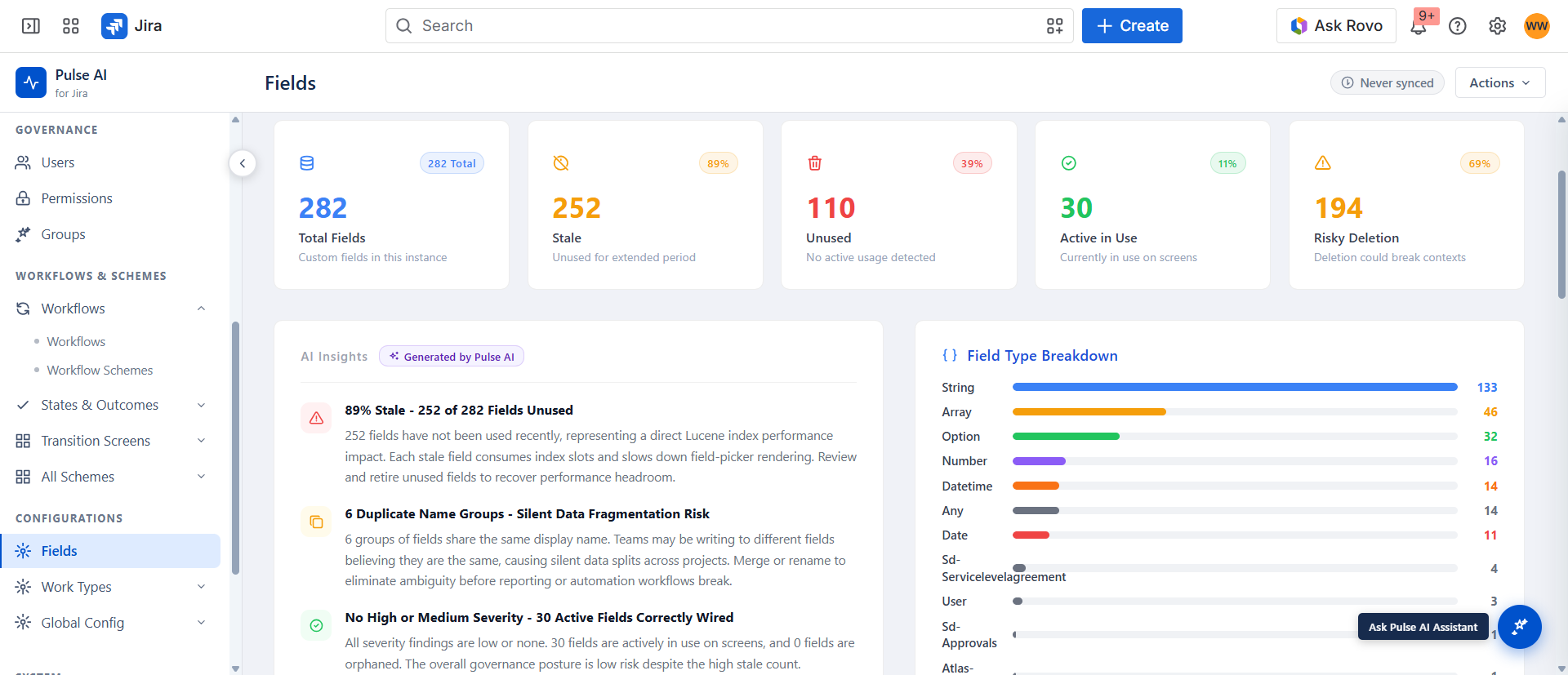Open the Ask Pulse AI Assistant floating button
The width and height of the screenshot is (1568, 675).
(1519, 627)
